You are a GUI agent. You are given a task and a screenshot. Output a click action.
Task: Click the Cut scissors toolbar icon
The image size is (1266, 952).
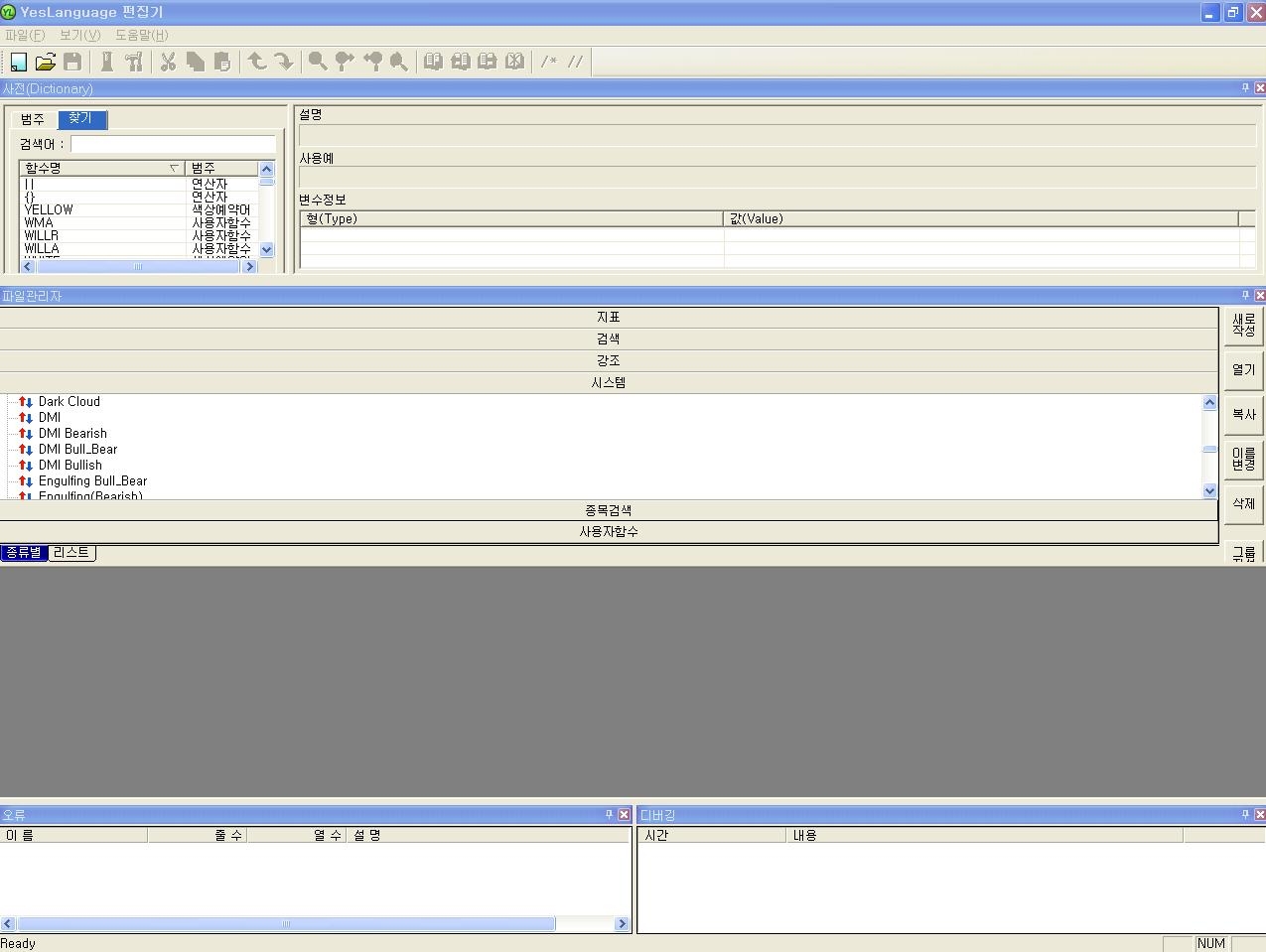point(168,62)
